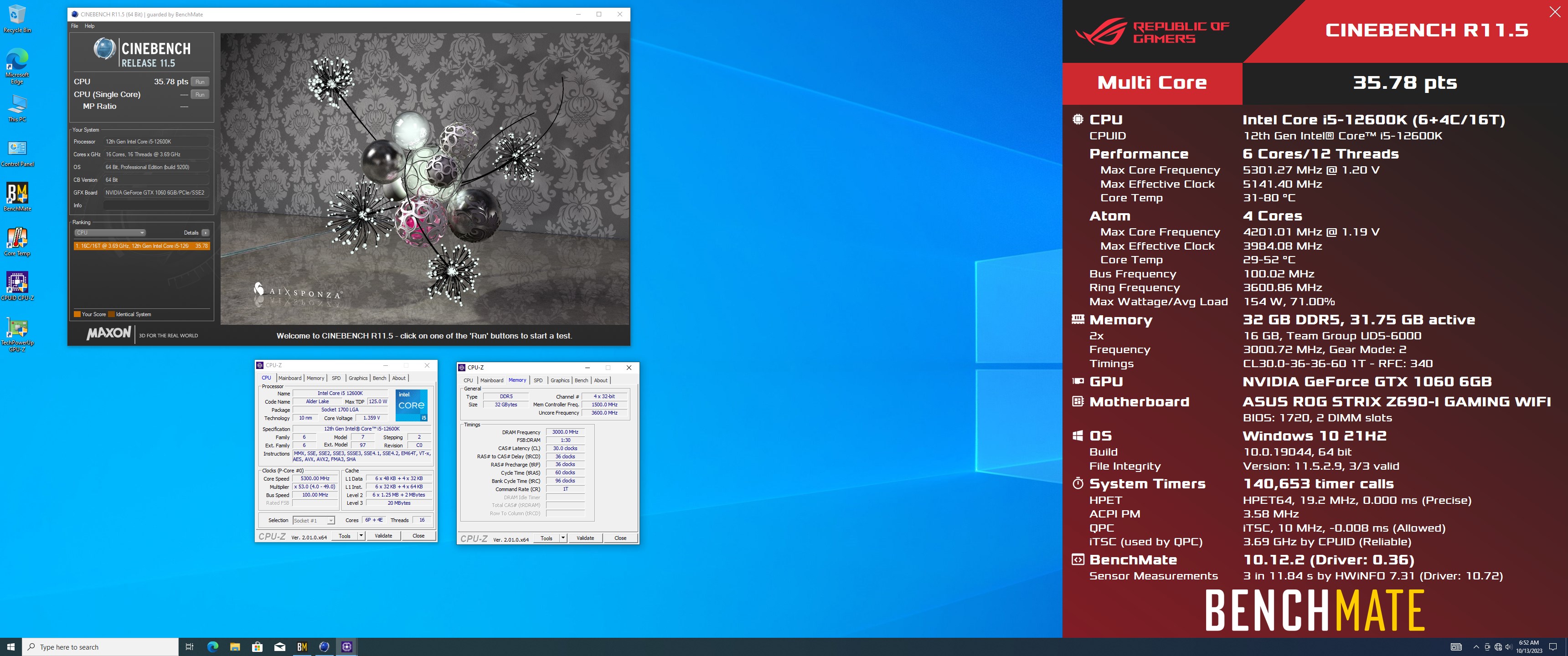Click the Multiplier value x 53.0
The height and width of the screenshot is (656, 1568).
pos(315,487)
